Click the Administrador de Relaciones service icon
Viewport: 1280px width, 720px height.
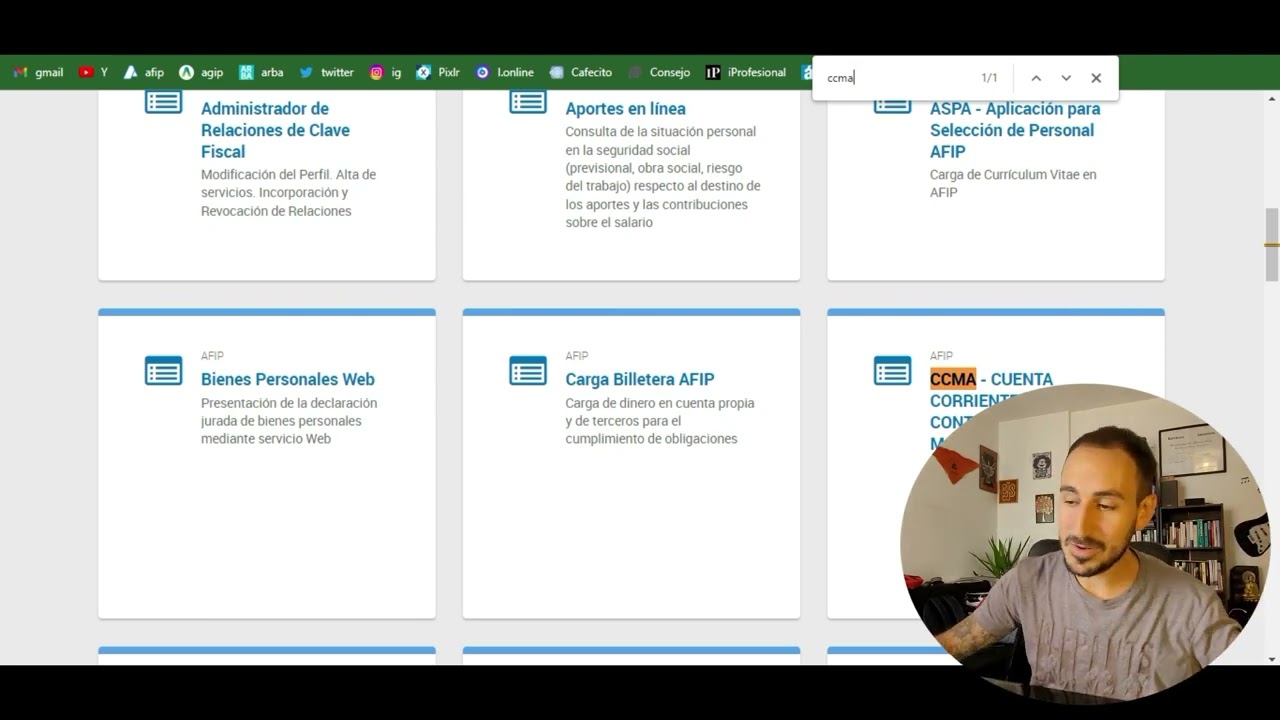tap(163, 101)
